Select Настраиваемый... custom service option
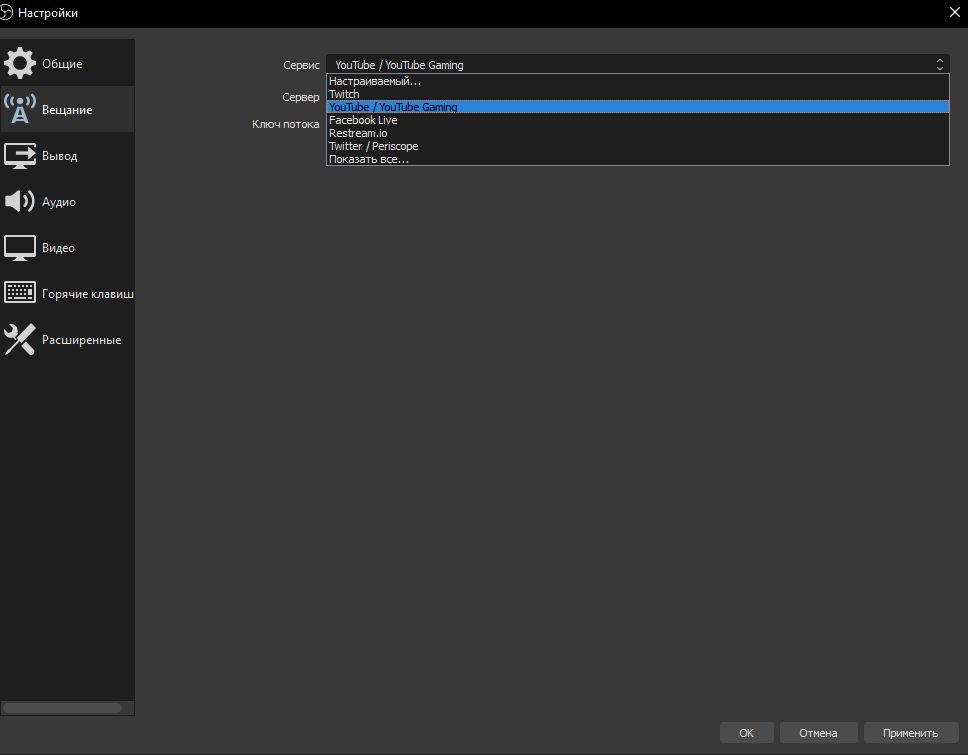 tap(375, 81)
